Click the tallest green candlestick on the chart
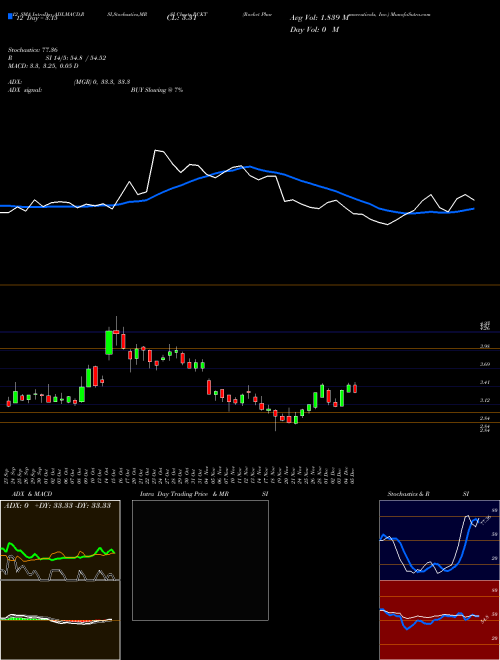The width and height of the screenshot is (500, 660). click(109, 343)
